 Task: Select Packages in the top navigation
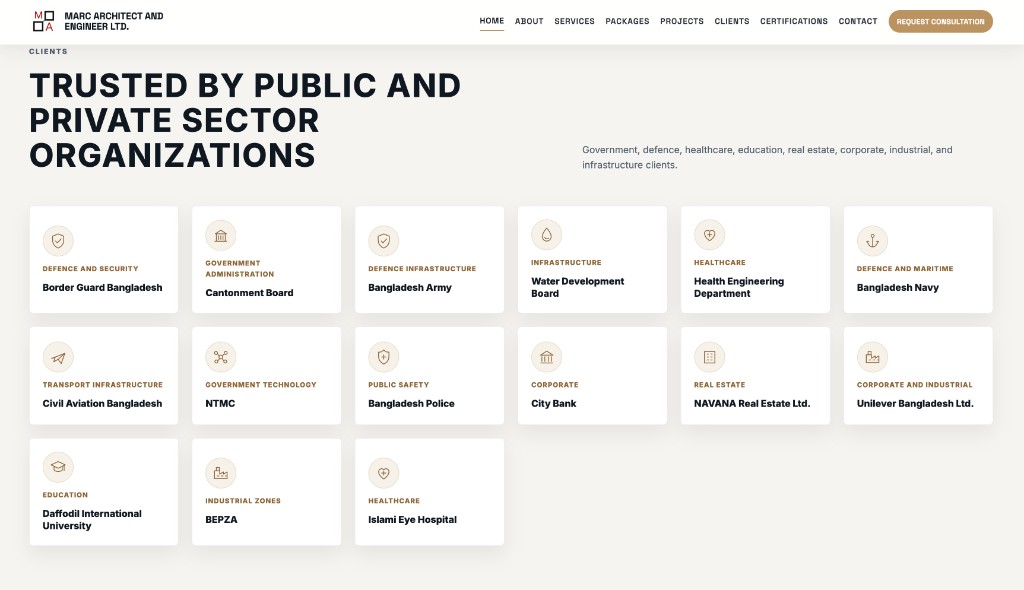pyautogui.click(x=627, y=22)
